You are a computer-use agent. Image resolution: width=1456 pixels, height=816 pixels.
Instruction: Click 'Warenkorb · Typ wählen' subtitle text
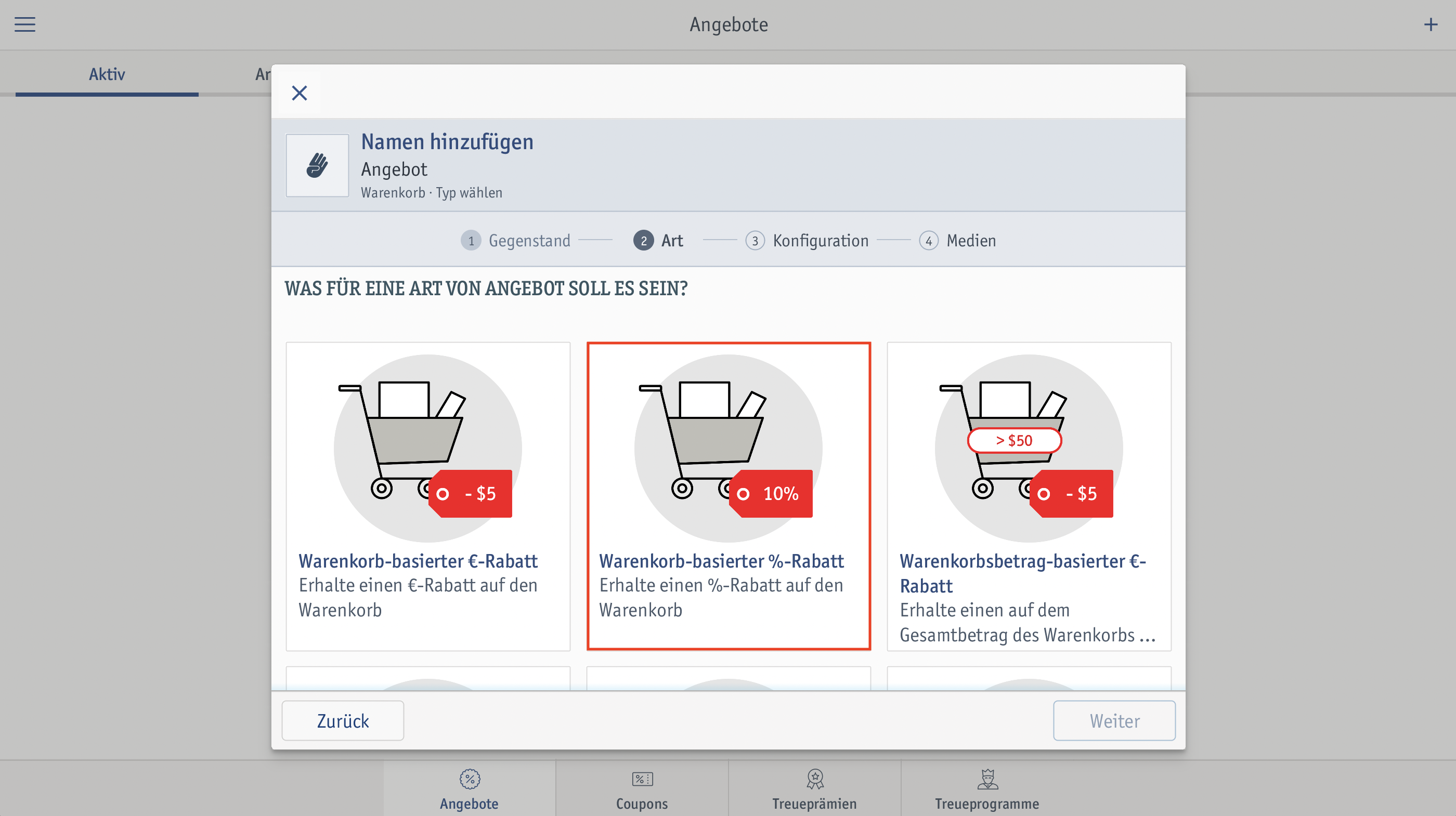click(x=432, y=193)
